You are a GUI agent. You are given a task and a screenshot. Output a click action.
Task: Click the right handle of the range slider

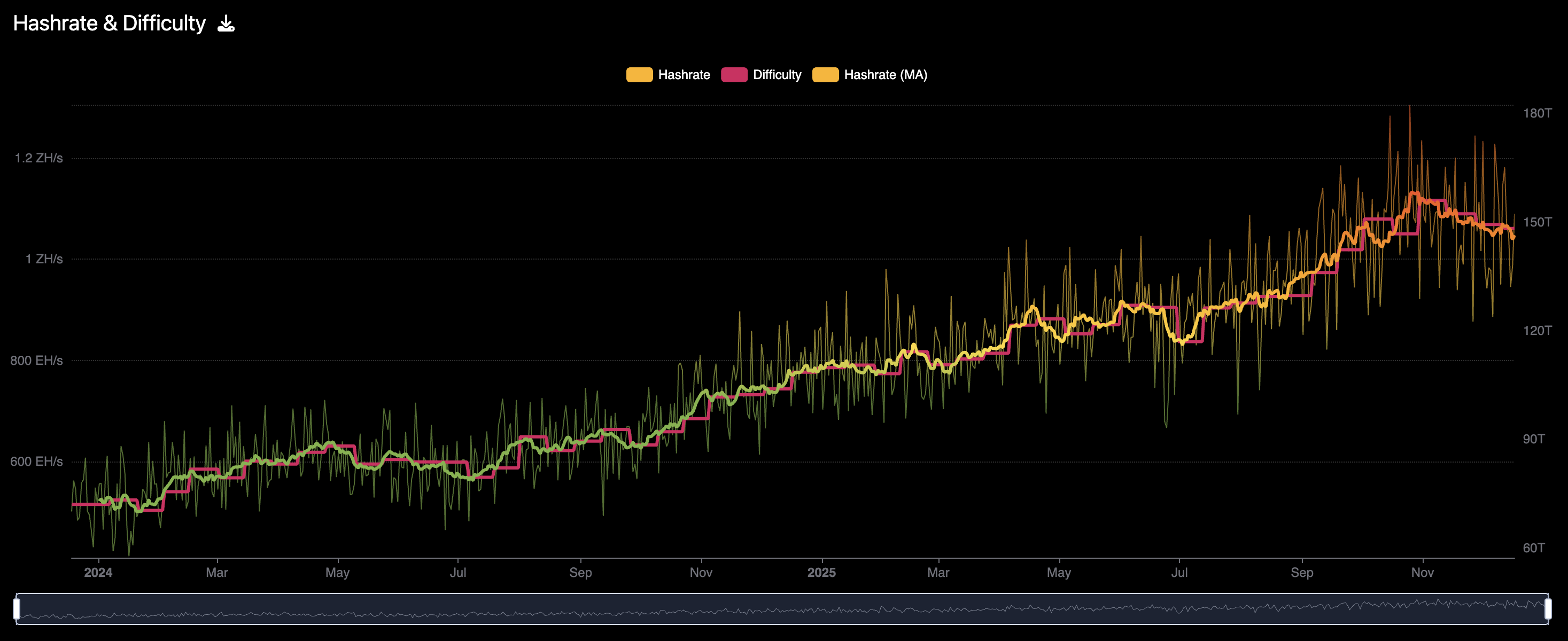click(x=1547, y=608)
